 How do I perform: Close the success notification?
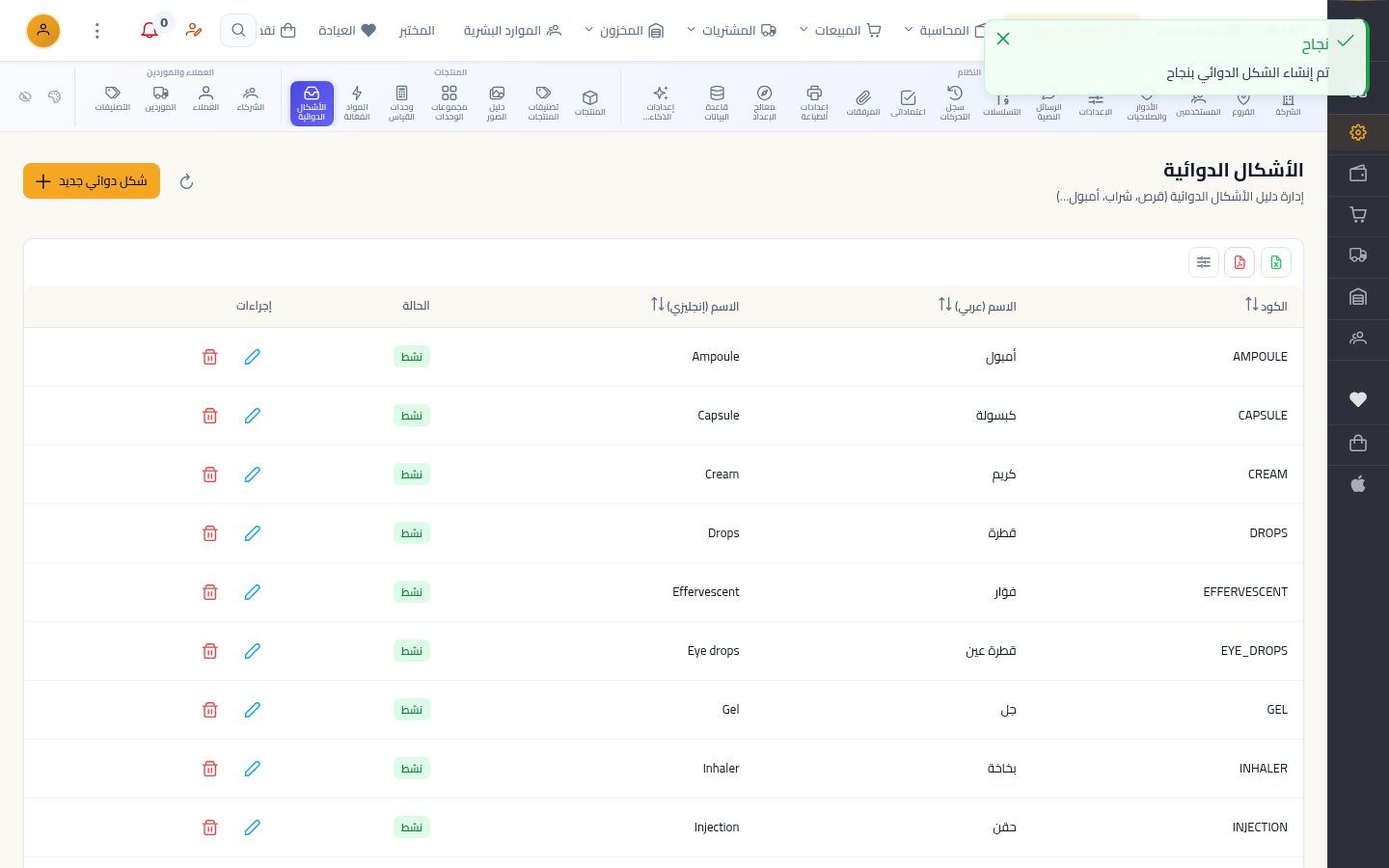1003,39
